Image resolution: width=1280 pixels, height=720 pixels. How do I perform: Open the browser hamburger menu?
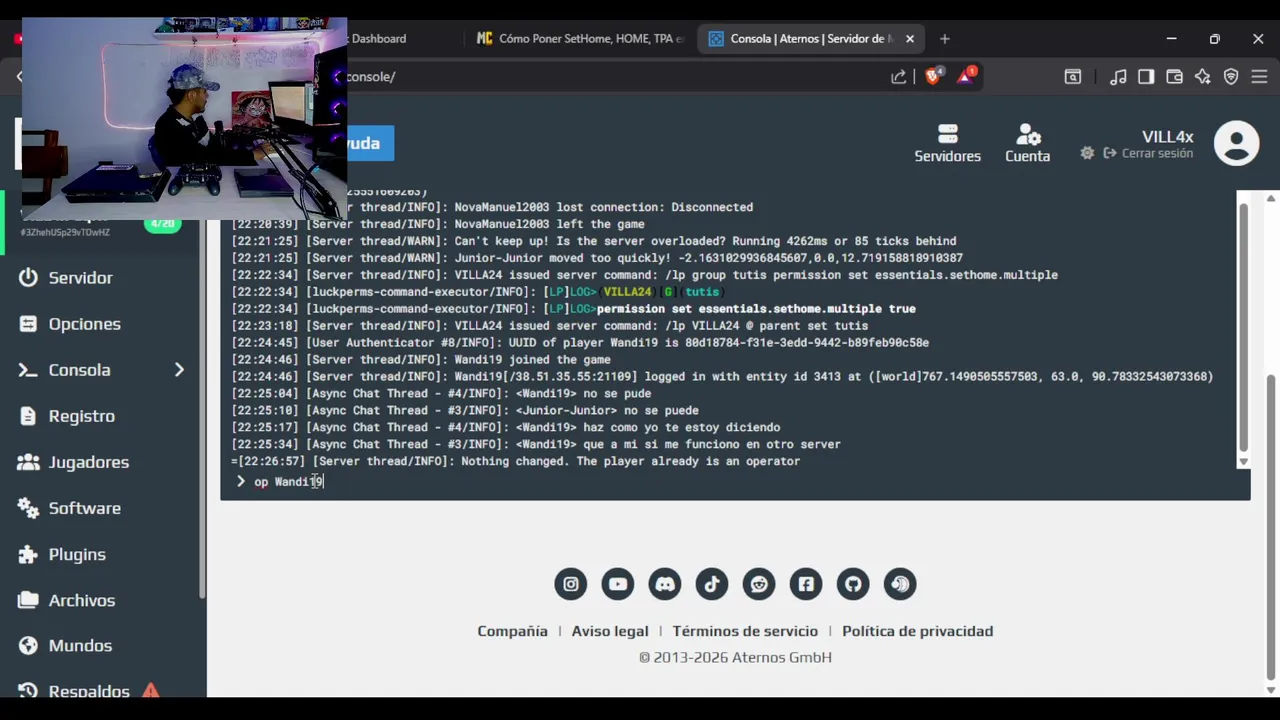pos(1259,76)
